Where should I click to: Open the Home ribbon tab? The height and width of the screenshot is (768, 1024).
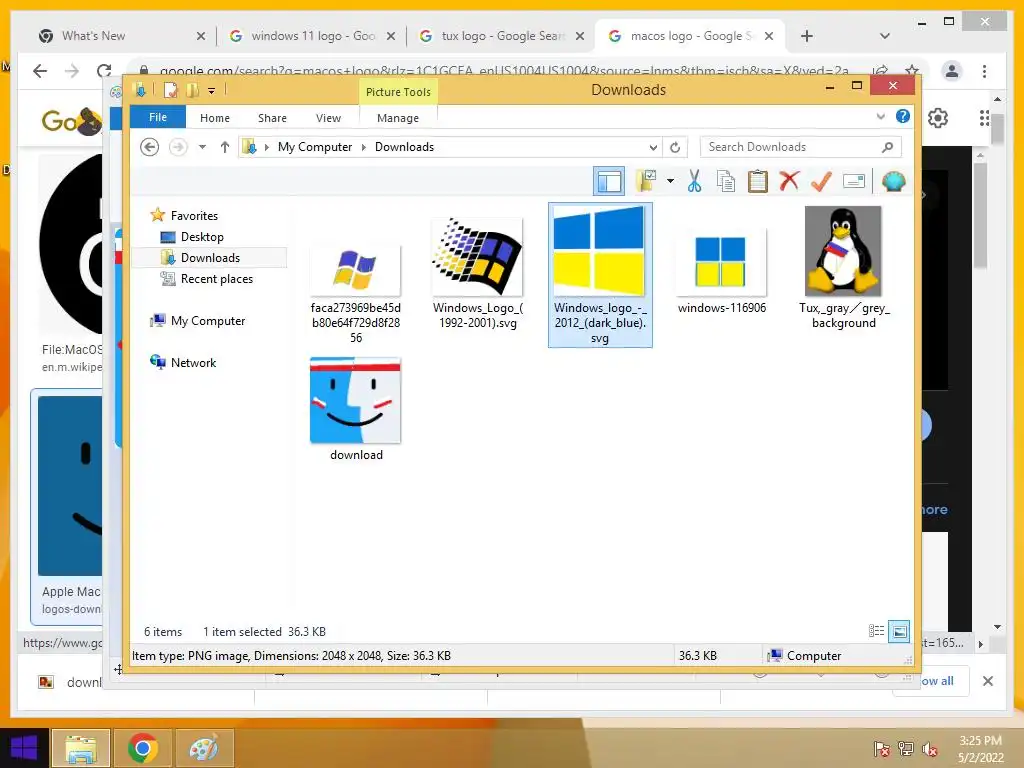[215, 118]
